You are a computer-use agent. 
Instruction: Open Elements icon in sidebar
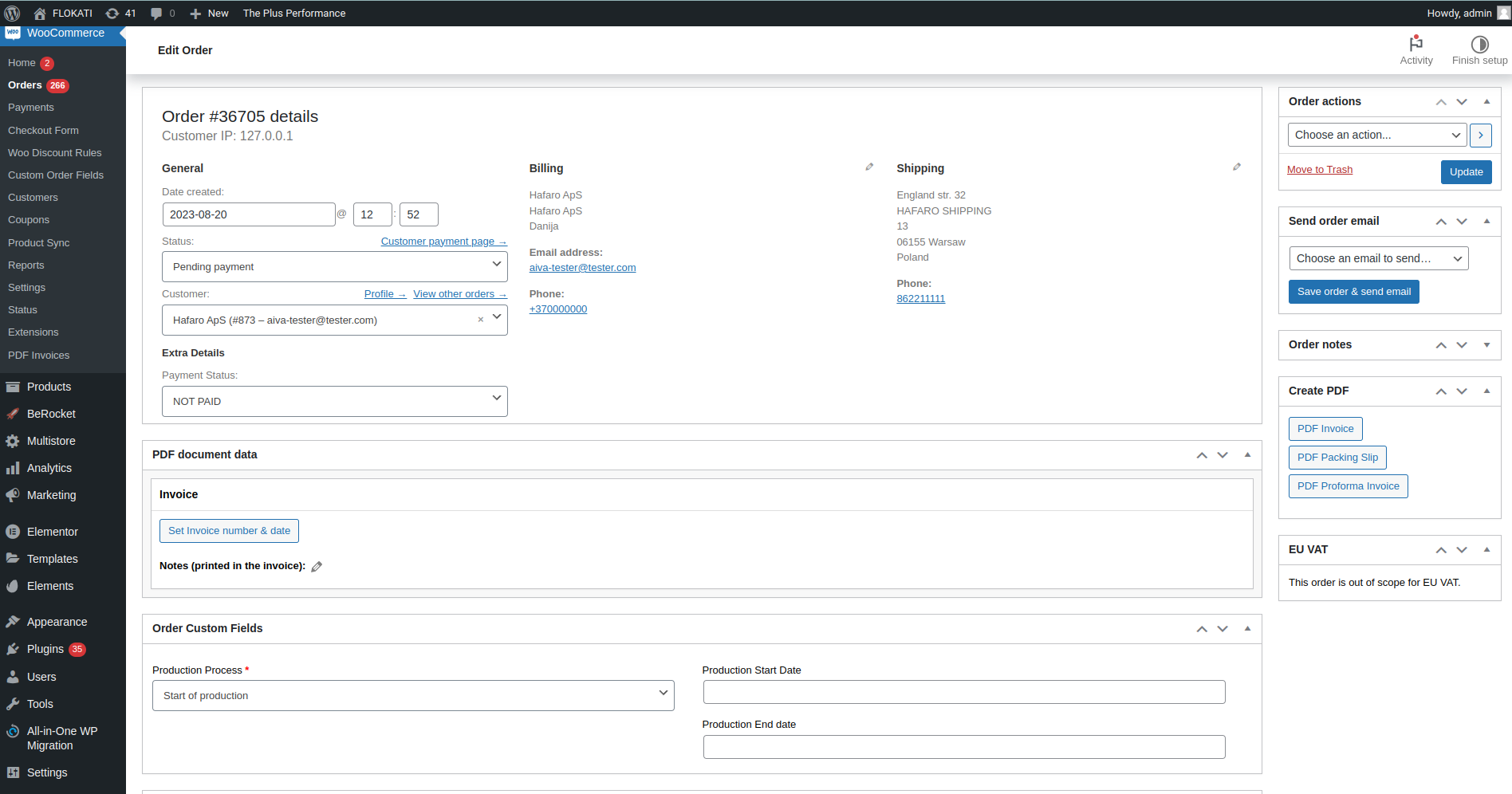click(13, 586)
